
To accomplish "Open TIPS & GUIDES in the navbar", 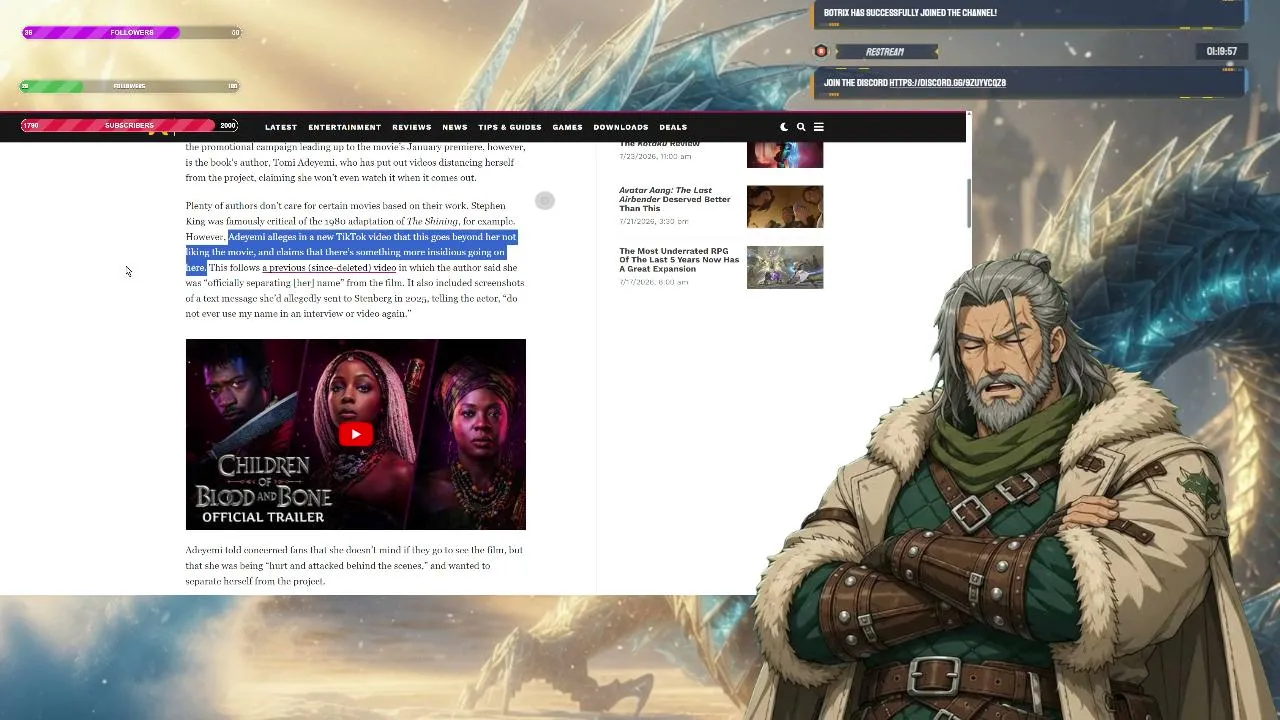I will pos(510,127).
